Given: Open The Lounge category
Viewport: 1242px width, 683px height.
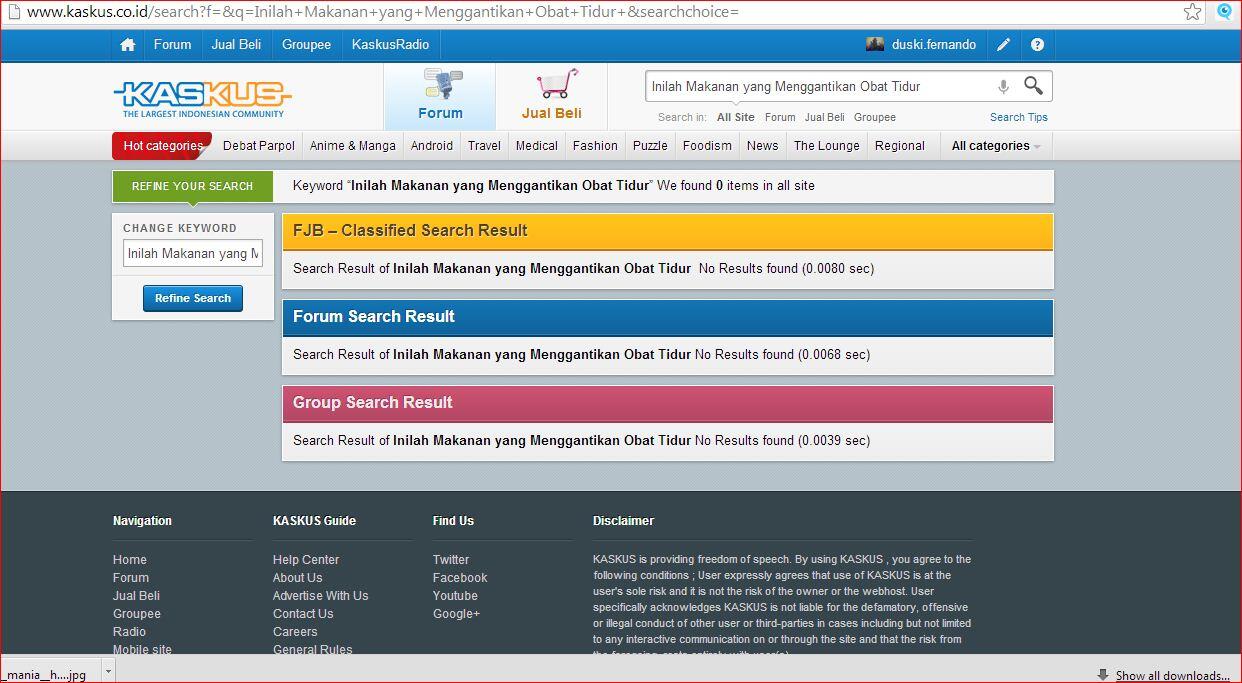Looking at the screenshot, I should point(826,146).
